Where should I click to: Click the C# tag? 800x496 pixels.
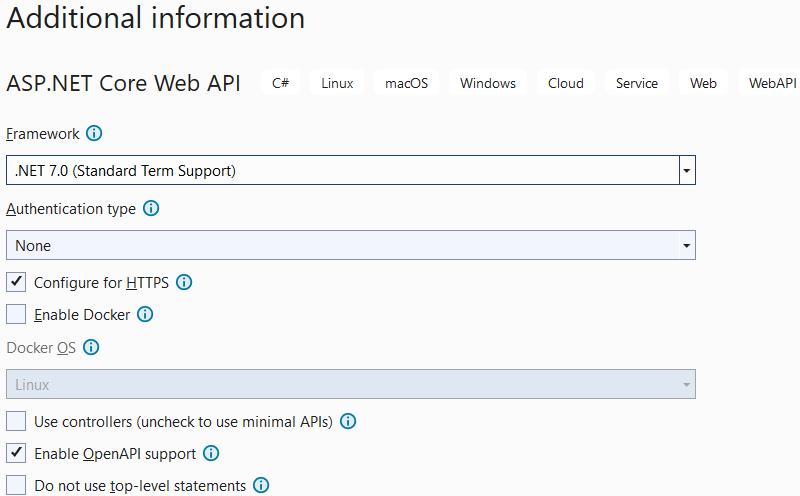coord(281,83)
